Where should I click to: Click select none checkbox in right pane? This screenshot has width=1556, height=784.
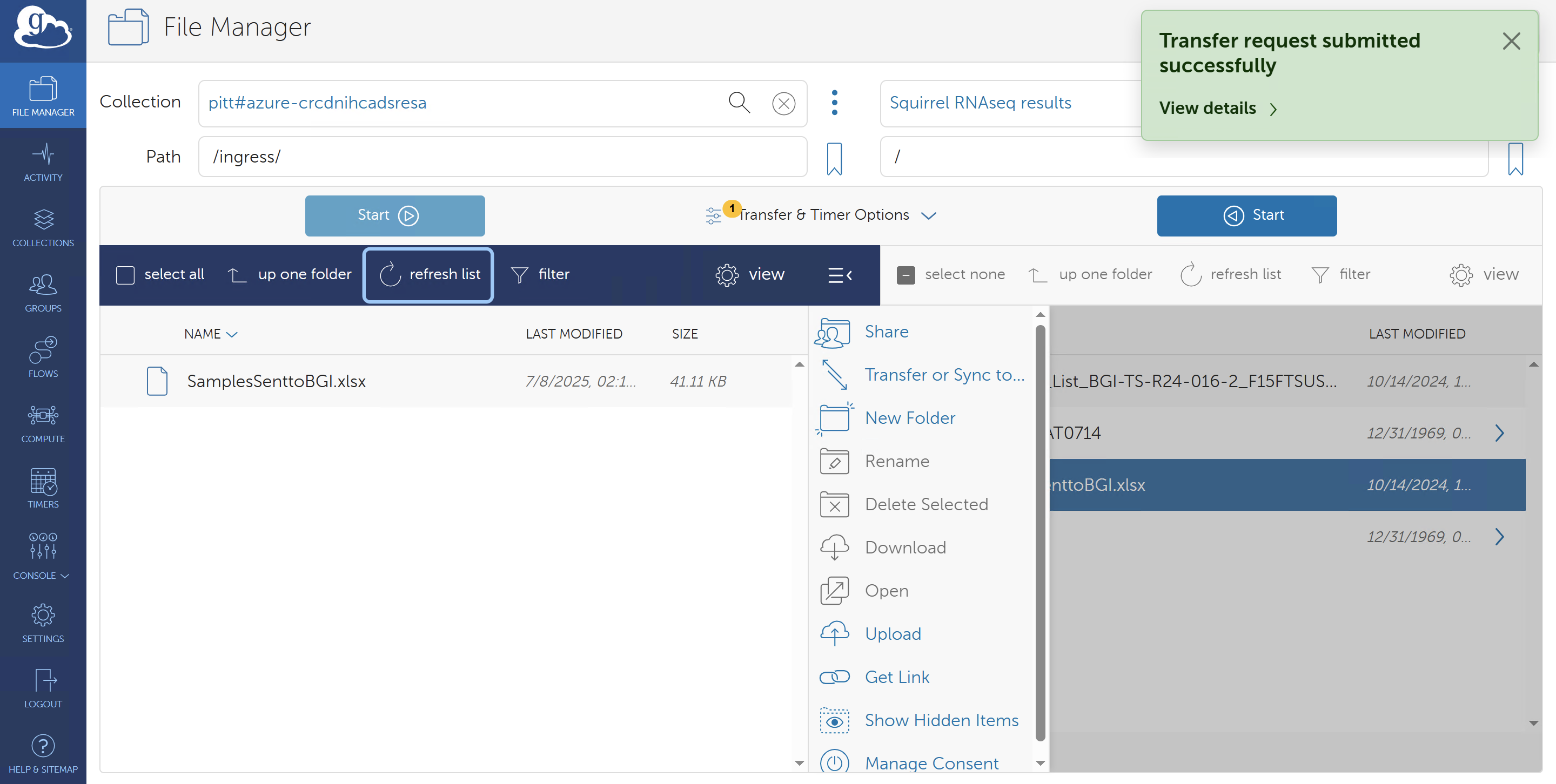click(906, 275)
